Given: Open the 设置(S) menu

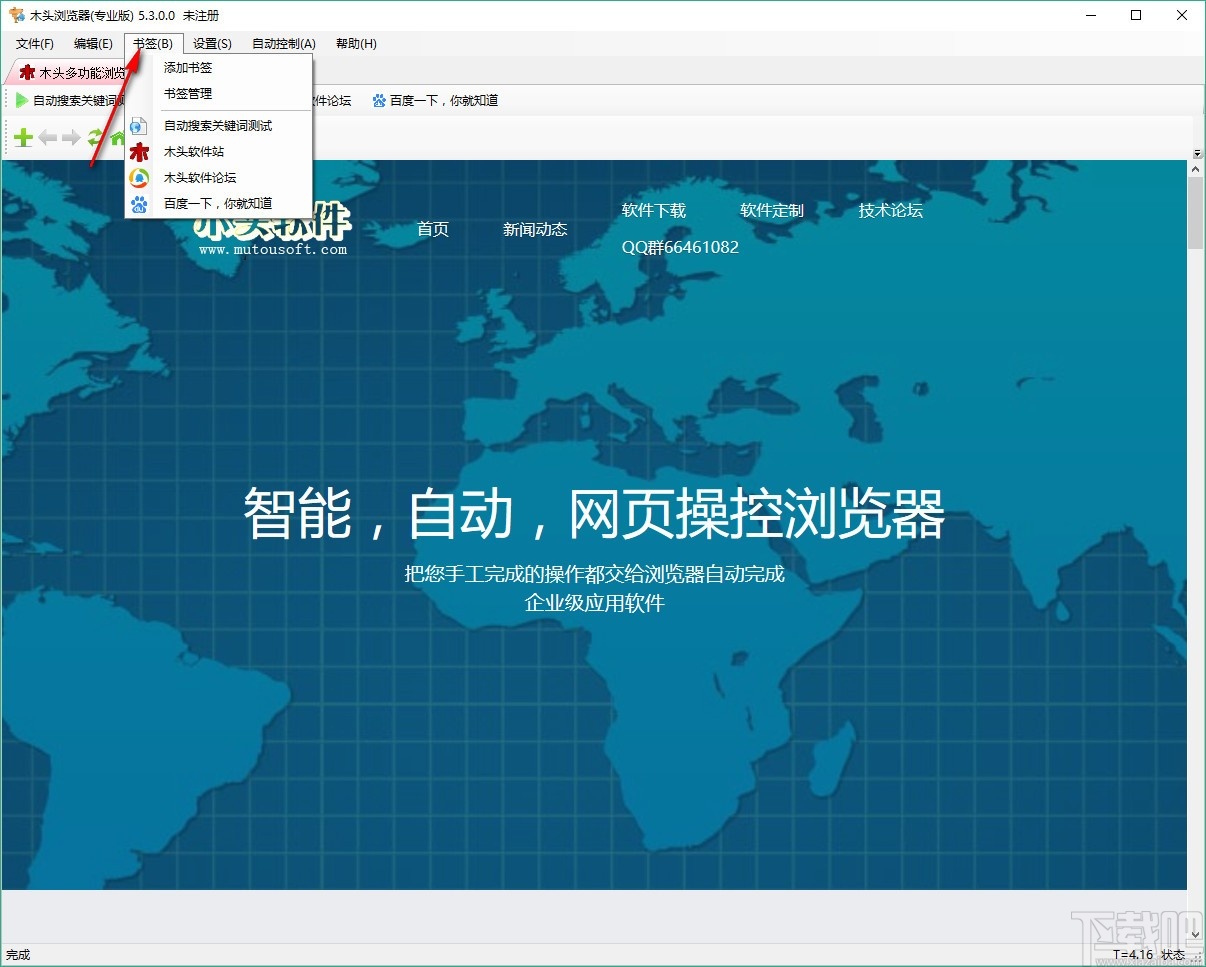Looking at the screenshot, I should pos(212,43).
